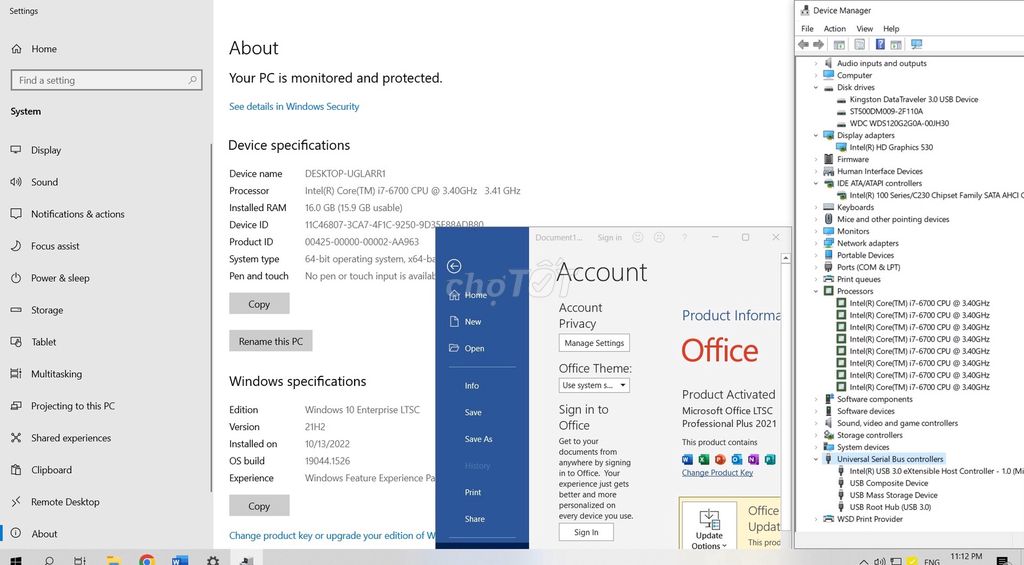Open Google Chrome from the taskbar
1024x565 pixels.
point(147,560)
